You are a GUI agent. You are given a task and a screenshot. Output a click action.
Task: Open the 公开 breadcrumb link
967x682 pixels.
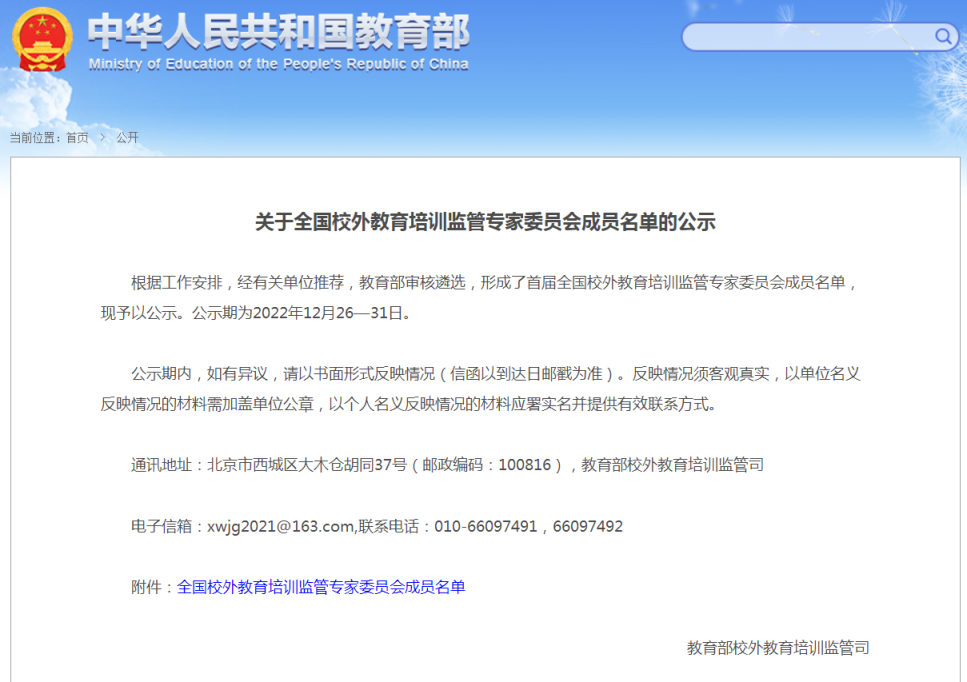point(127,138)
